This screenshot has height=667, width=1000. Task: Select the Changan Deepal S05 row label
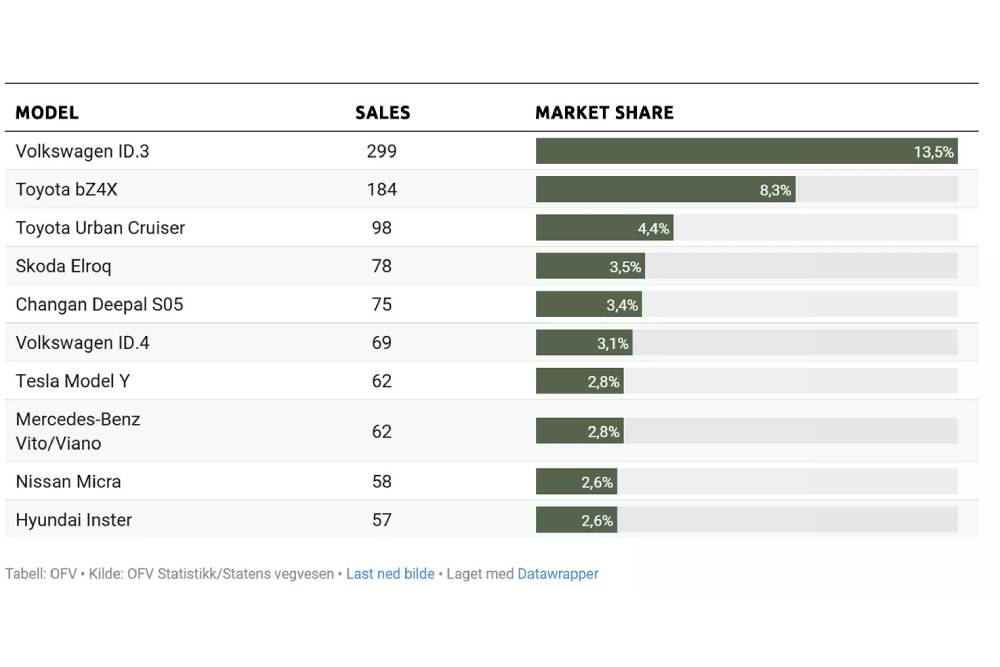click(x=100, y=304)
